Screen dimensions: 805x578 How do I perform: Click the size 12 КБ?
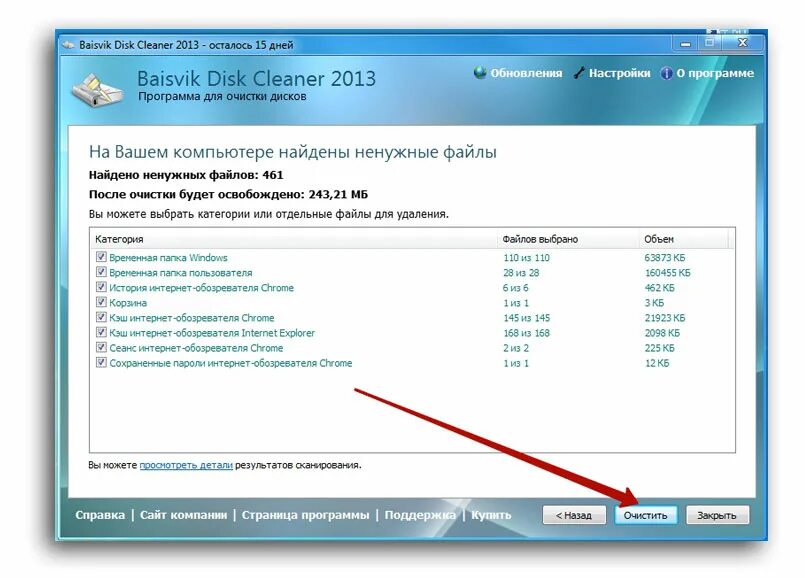pos(657,363)
